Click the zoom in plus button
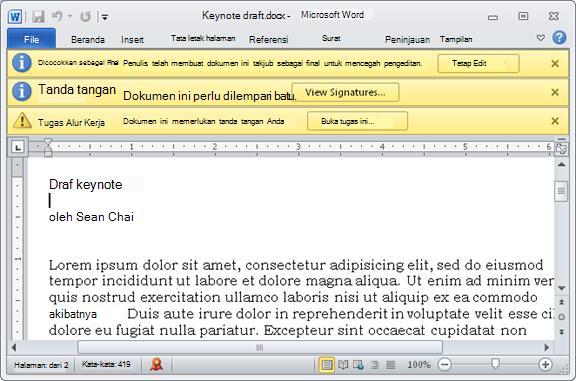The width and height of the screenshot is (576, 381). 545,364
